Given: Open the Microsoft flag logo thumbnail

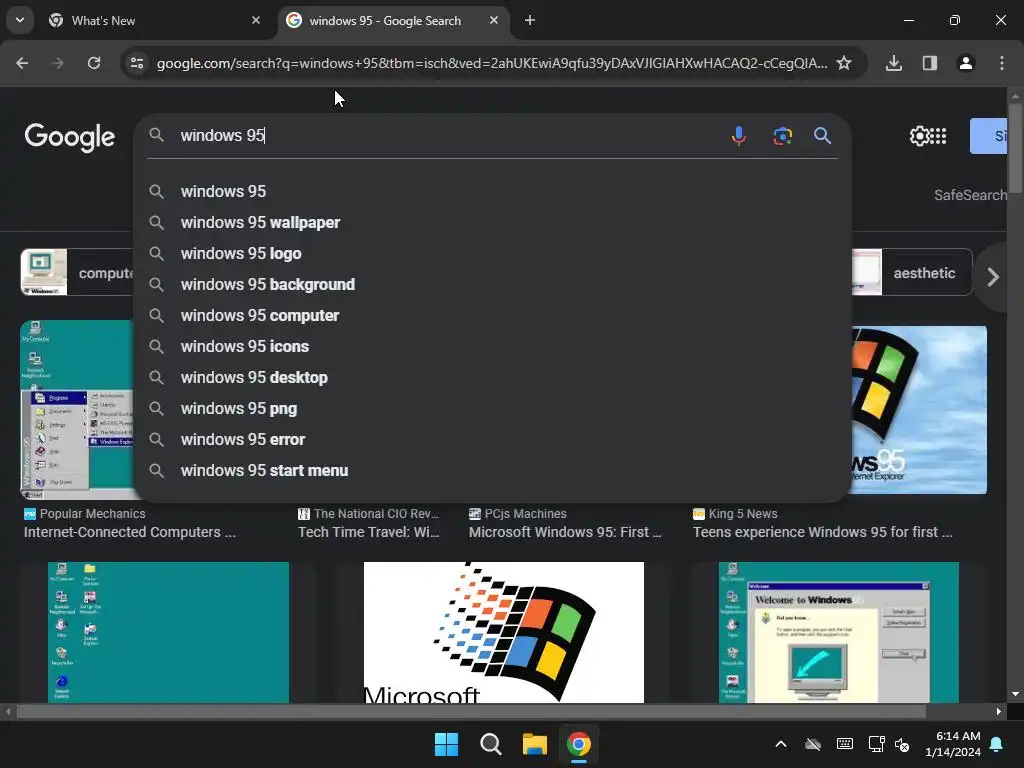Looking at the screenshot, I should (504, 632).
